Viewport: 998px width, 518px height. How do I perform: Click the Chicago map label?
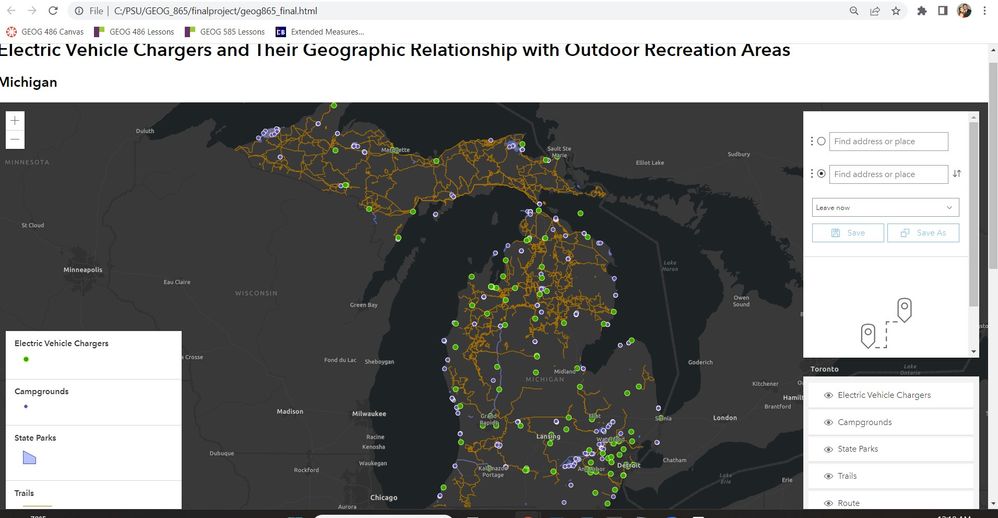point(384,498)
